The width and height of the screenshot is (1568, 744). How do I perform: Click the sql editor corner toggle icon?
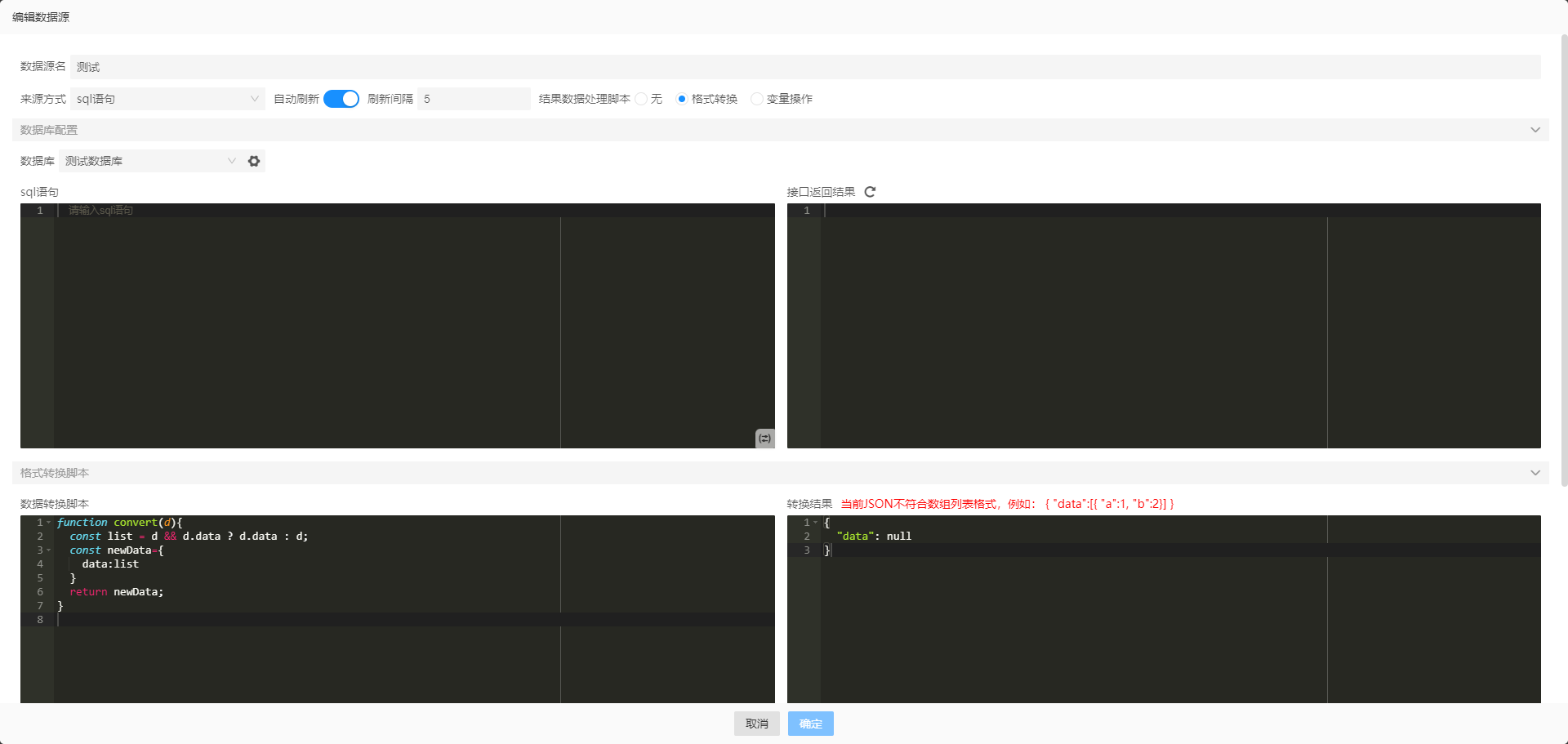(764, 439)
